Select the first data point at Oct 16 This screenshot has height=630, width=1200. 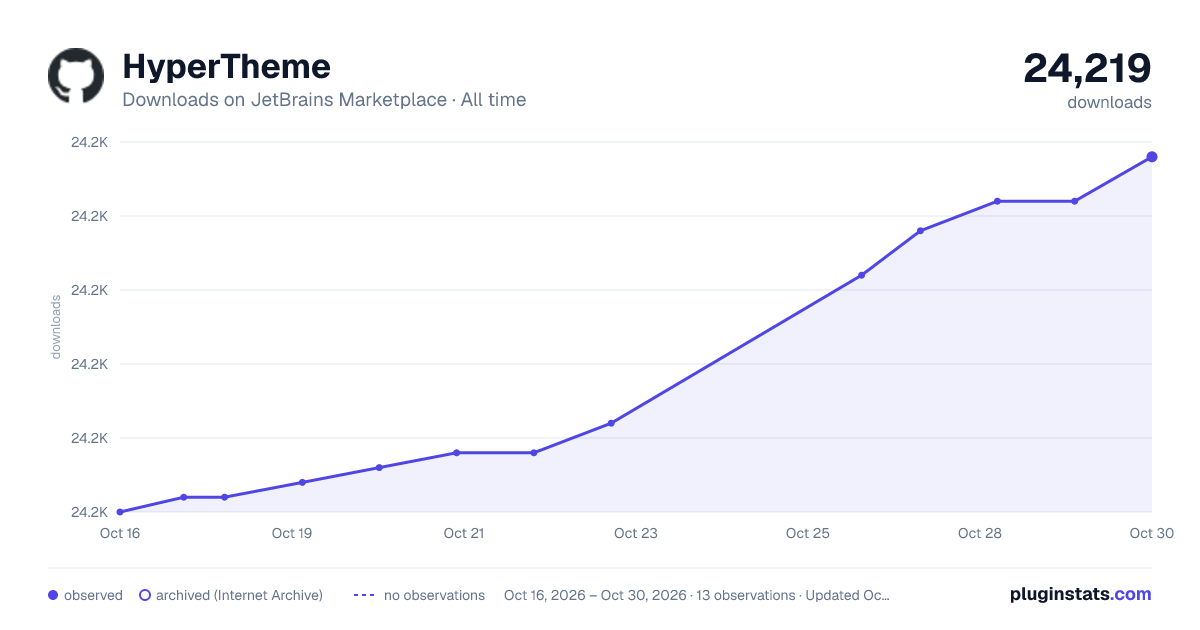click(120, 512)
